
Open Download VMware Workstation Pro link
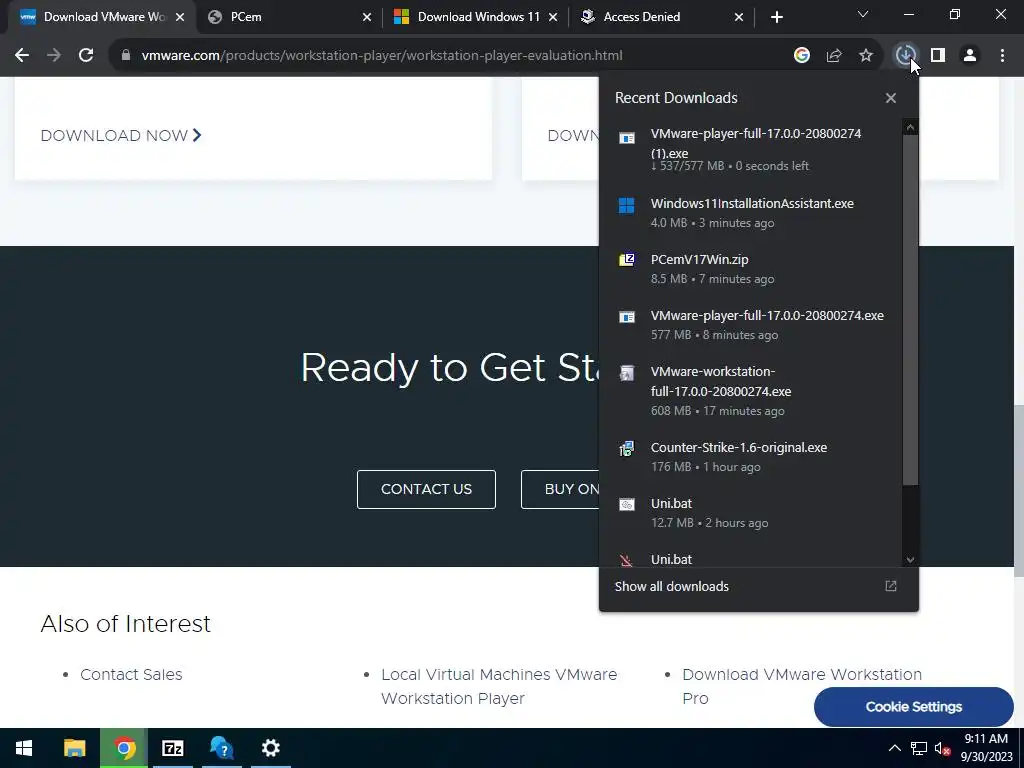pyautogui.click(x=802, y=686)
